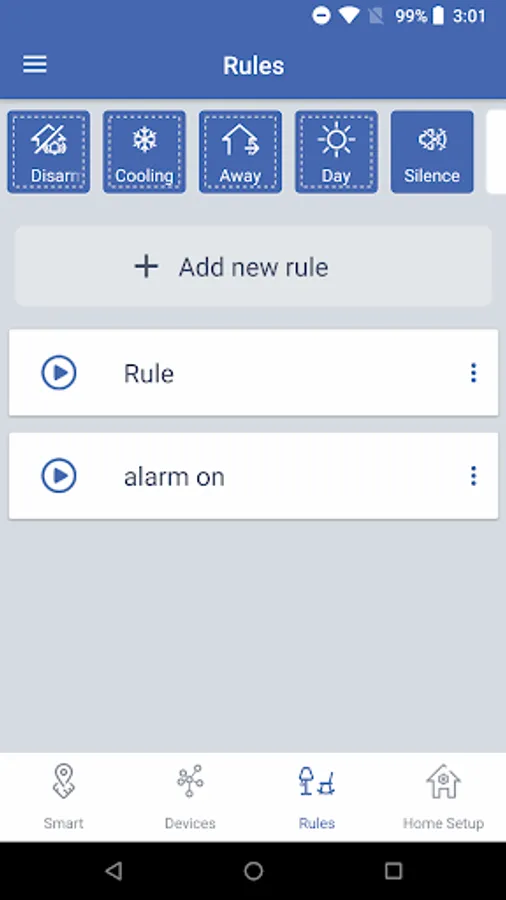The height and width of the screenshot is (900, 506).
Task: Open the alarm on rule entry
Action: pyautogui.click(x=174, y=477)
